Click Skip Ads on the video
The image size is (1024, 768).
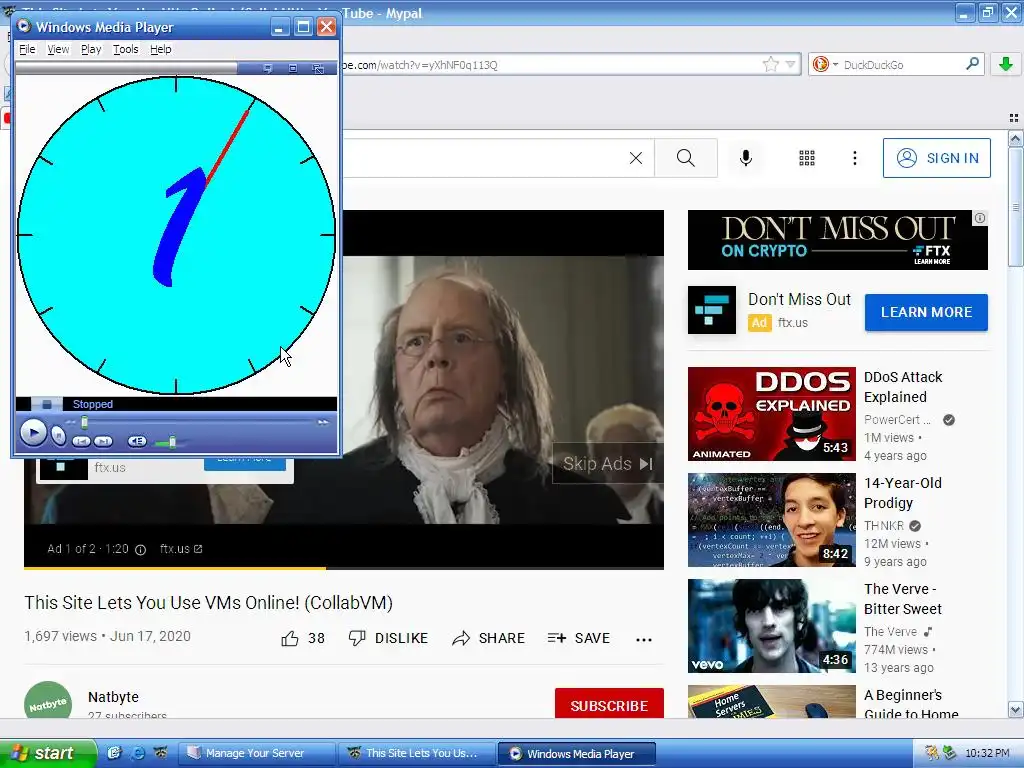click(607, 464)
